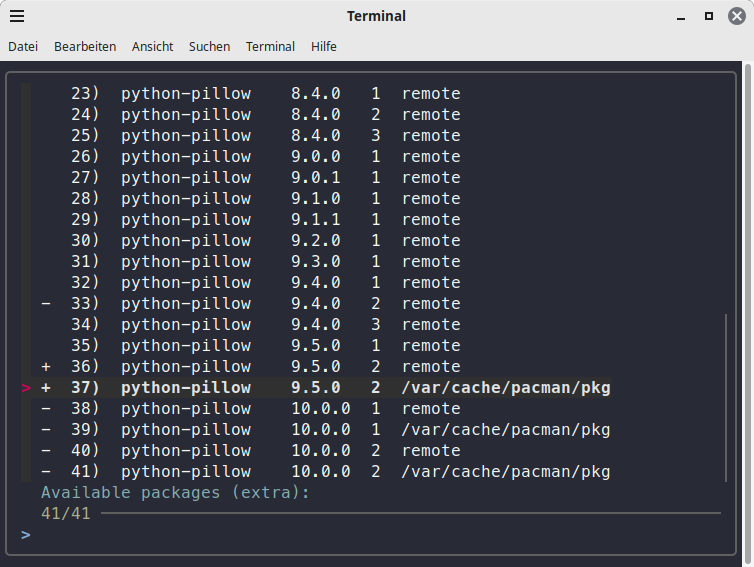
Task: Close the Terminal window
Action: [x=736, y=16]
